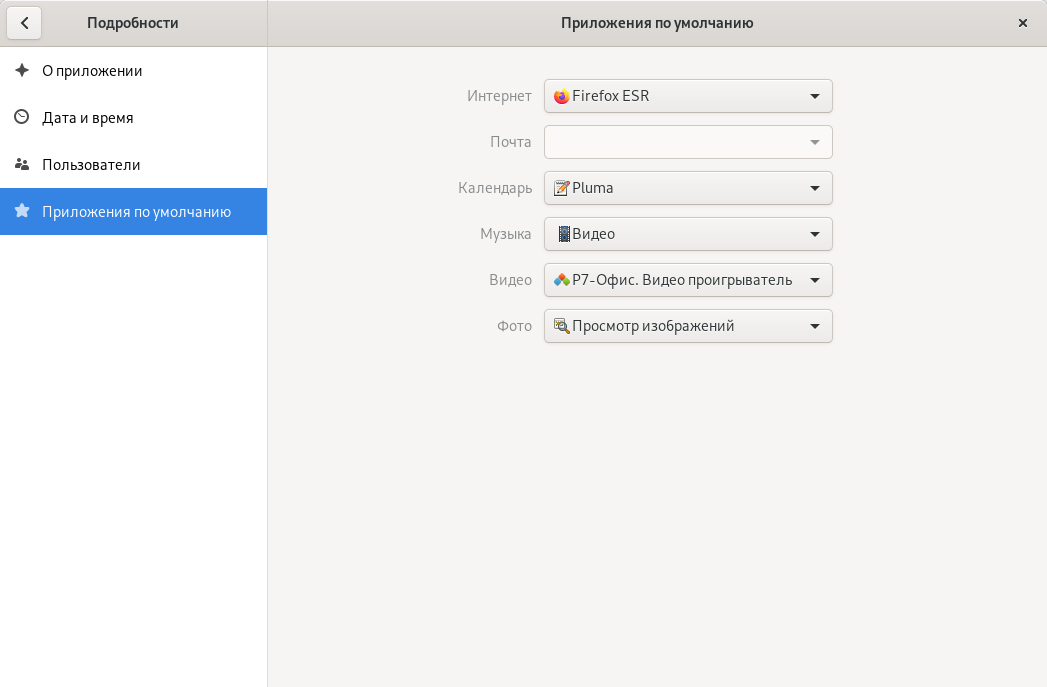Open the Фото dropdown arrow
The width and height of the screenshot is (1047, 687).
tap(814, 326)
